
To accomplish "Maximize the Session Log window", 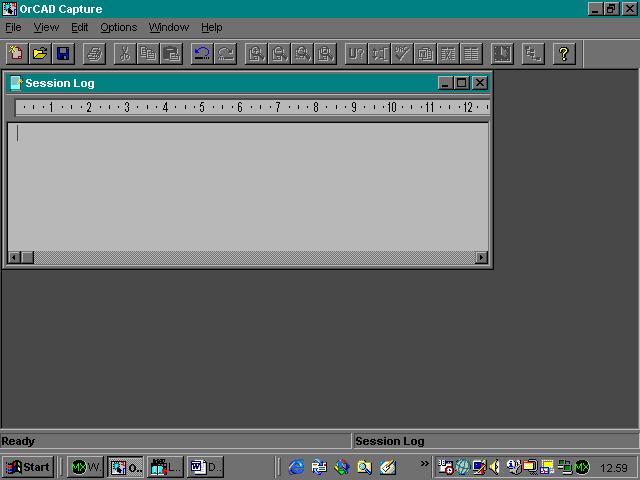I will [x=462, y=83].
